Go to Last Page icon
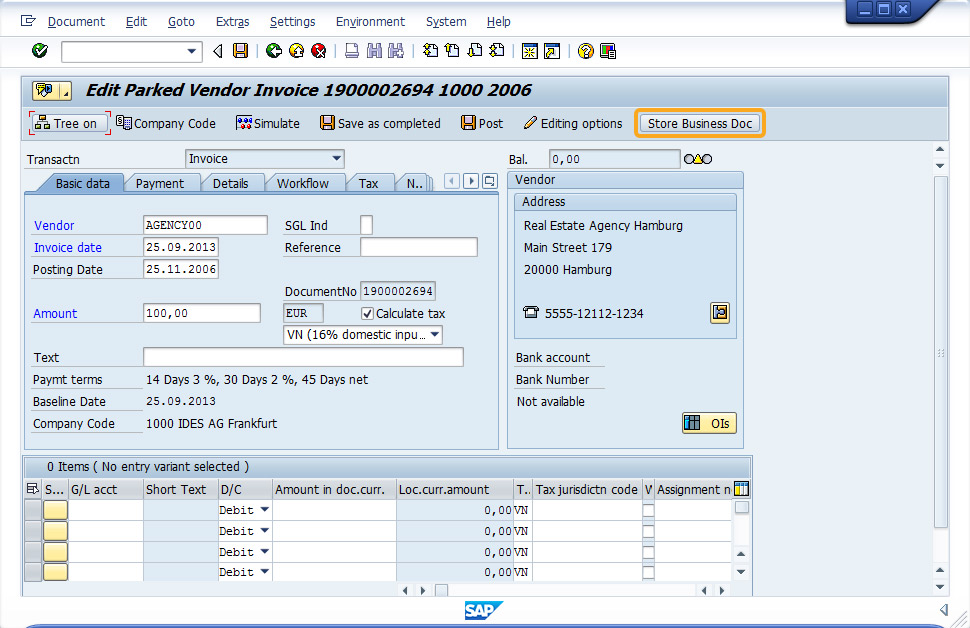This screenshot has height=628, width=970. [x=497, y=51]
